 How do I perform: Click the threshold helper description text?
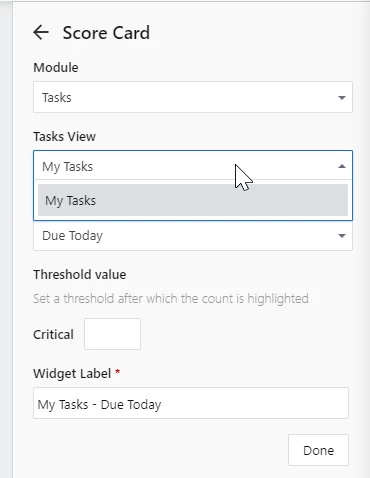pos(171,298)
